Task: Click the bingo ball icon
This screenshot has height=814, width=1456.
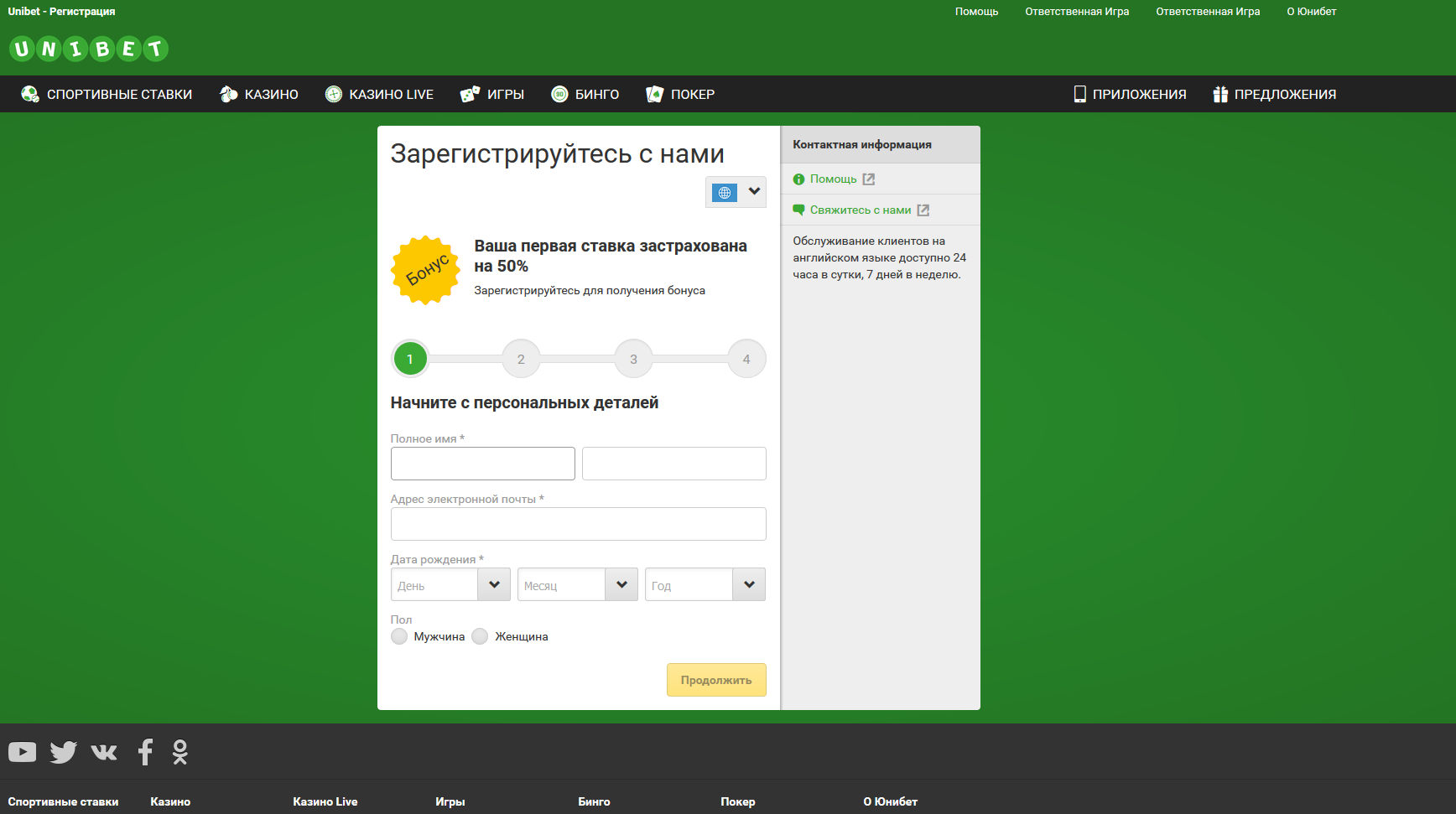Action: (x=559, y=94)
